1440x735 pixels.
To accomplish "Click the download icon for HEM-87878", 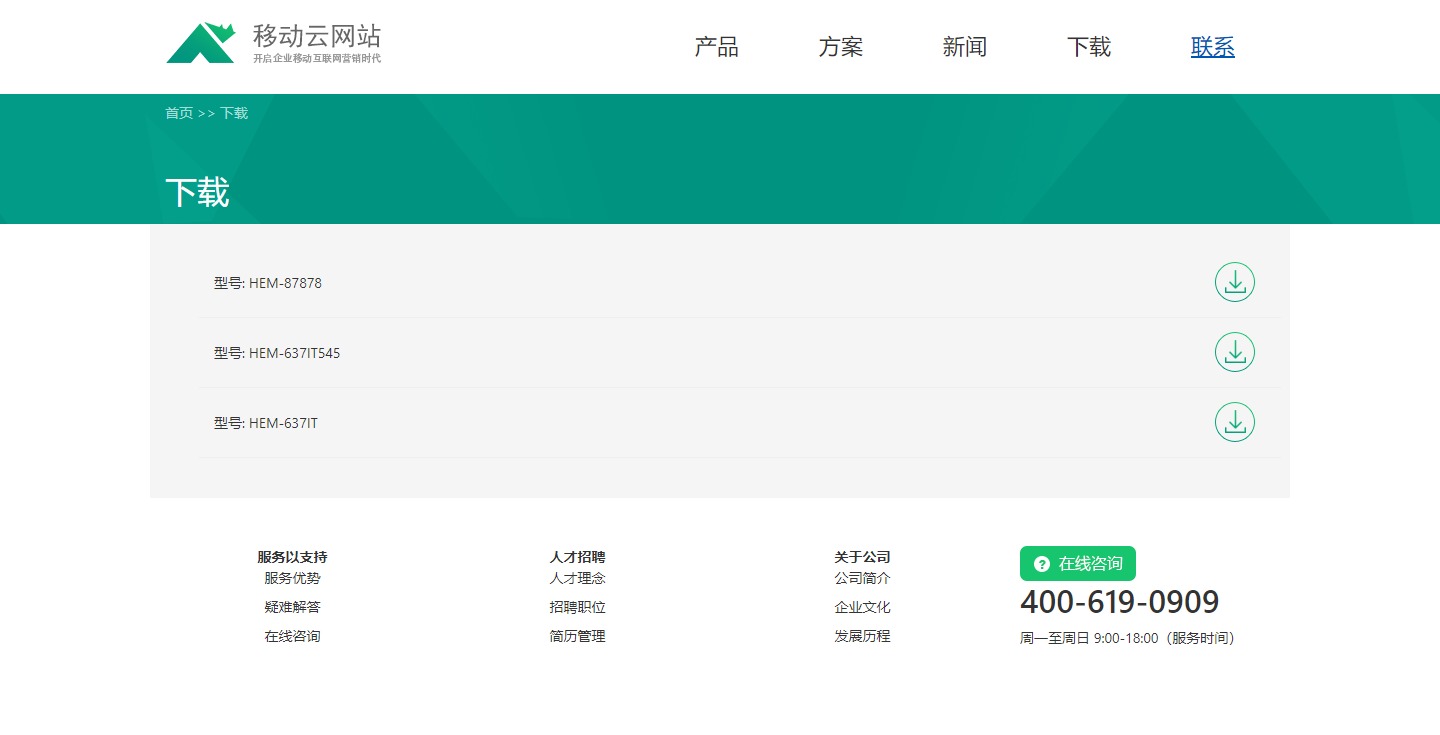I will (1234, 283).
